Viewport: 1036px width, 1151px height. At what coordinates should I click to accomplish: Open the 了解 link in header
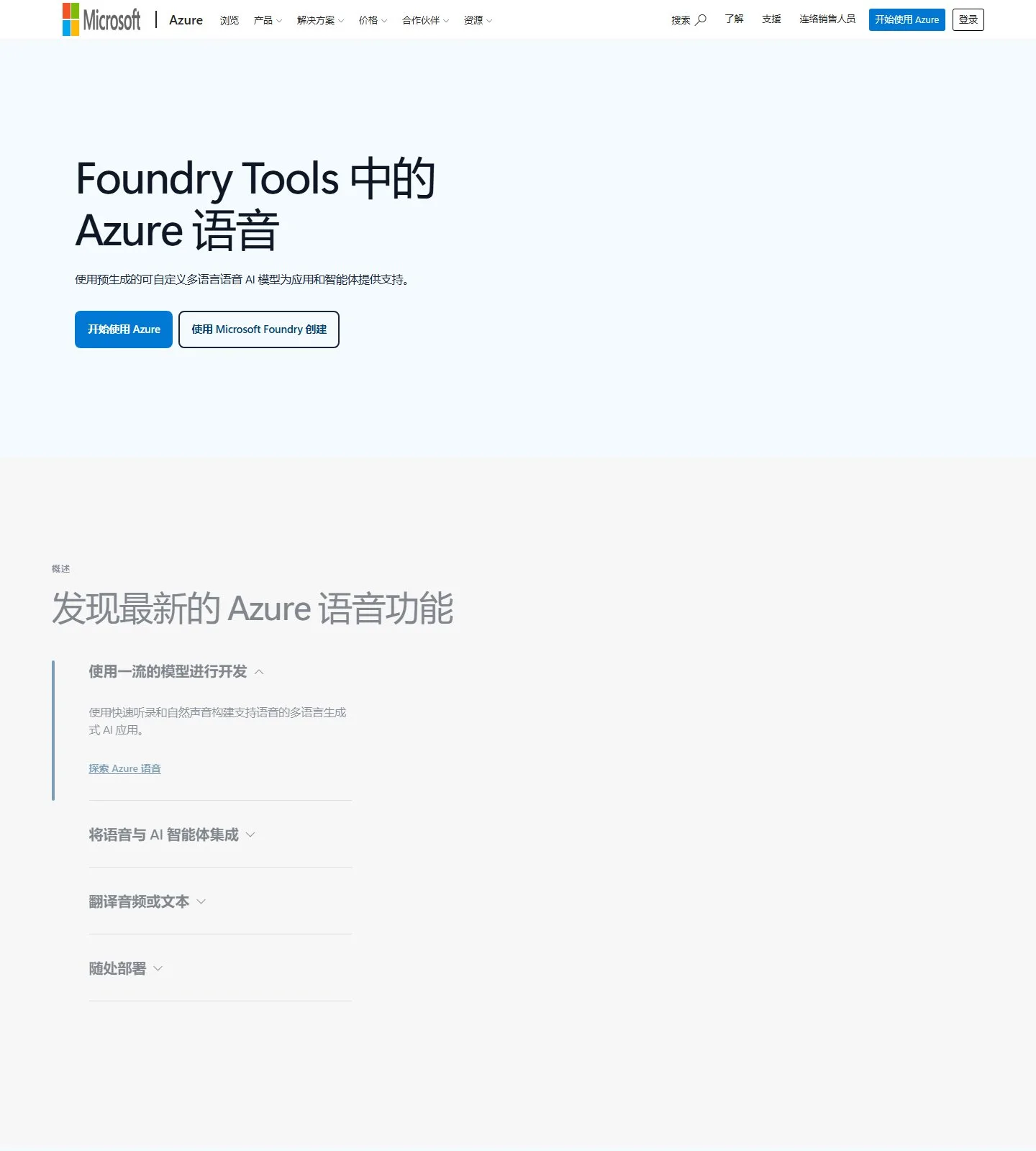tap(734, 19)
